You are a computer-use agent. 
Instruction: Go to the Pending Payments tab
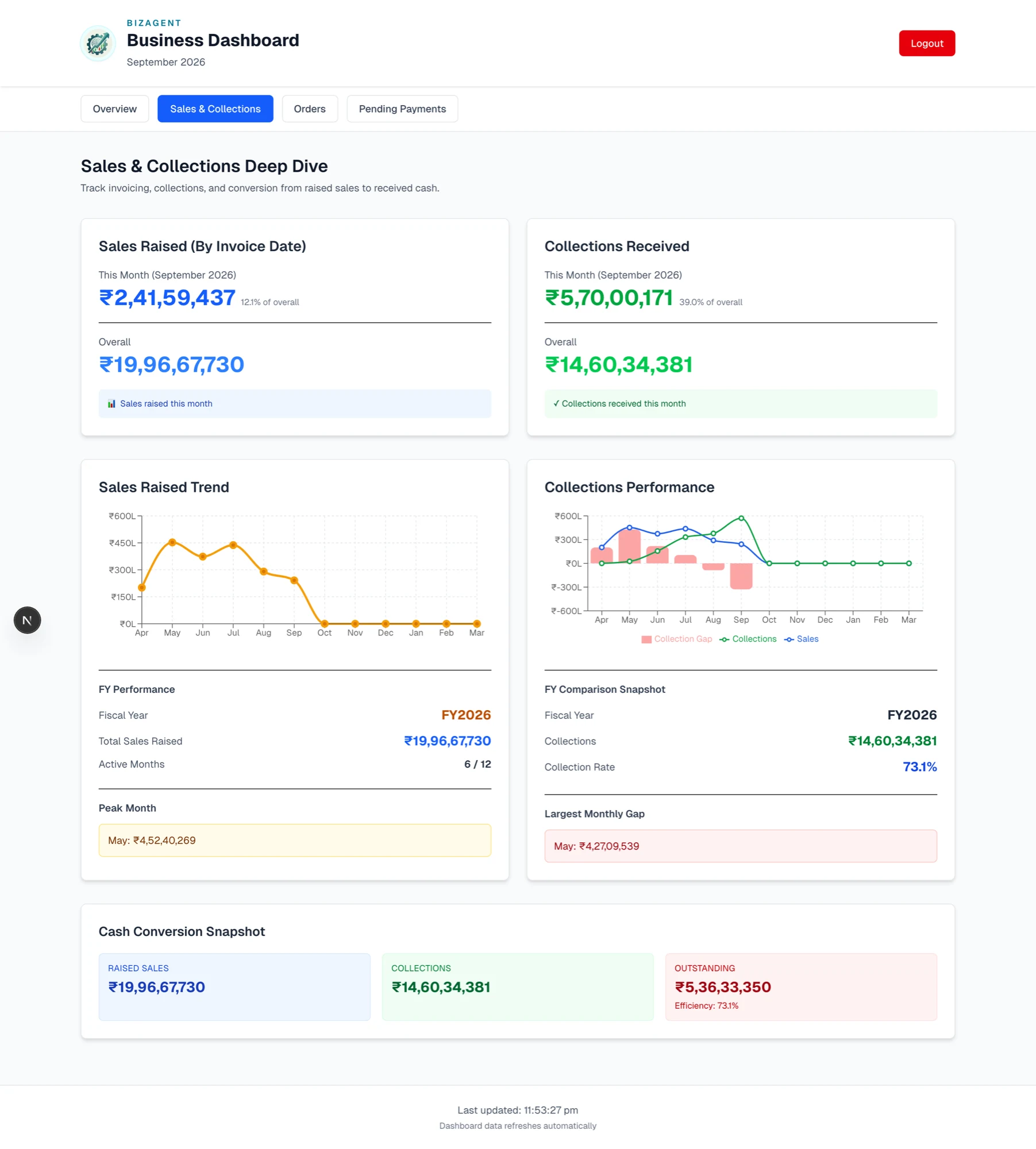402,109
